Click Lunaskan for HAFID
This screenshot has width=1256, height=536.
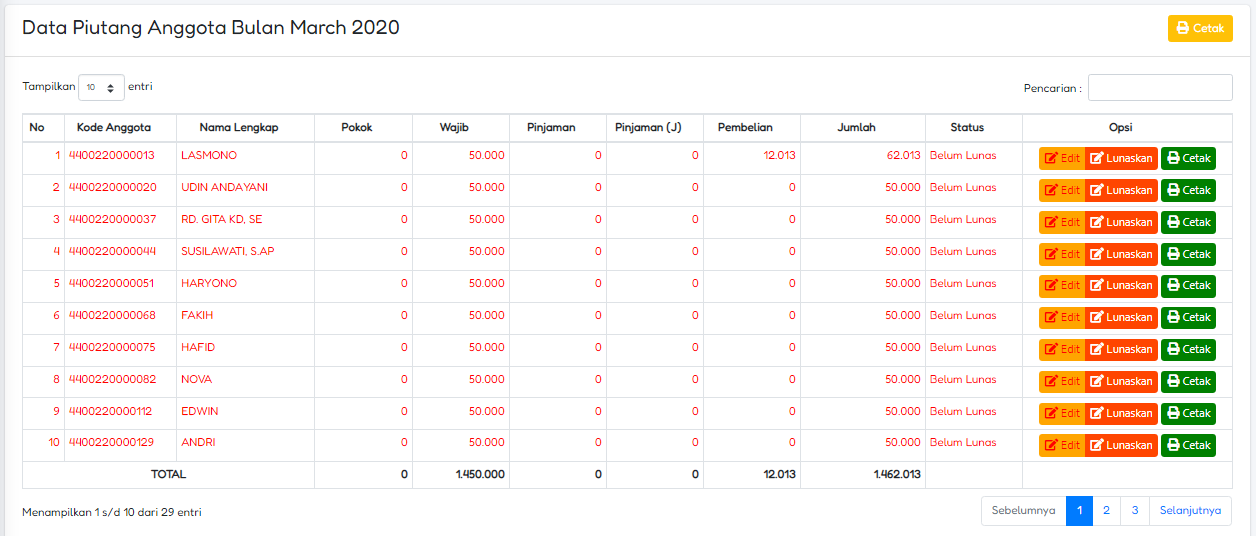pos(1121,350)
